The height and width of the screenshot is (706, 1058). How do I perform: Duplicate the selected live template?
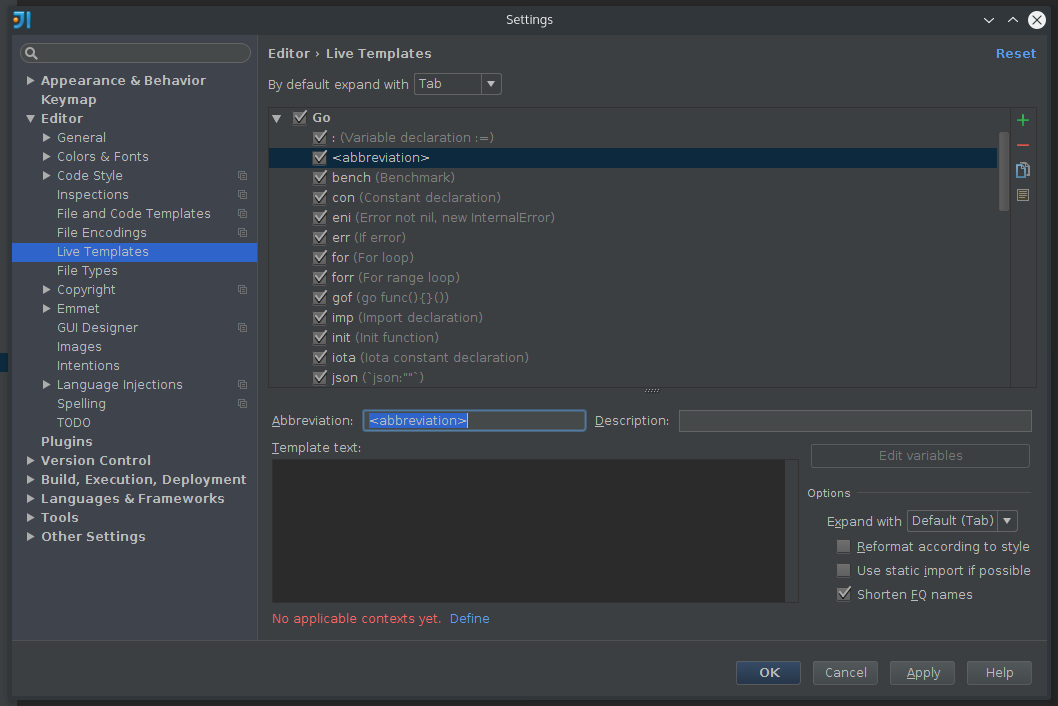click(x=1022, y=170)
